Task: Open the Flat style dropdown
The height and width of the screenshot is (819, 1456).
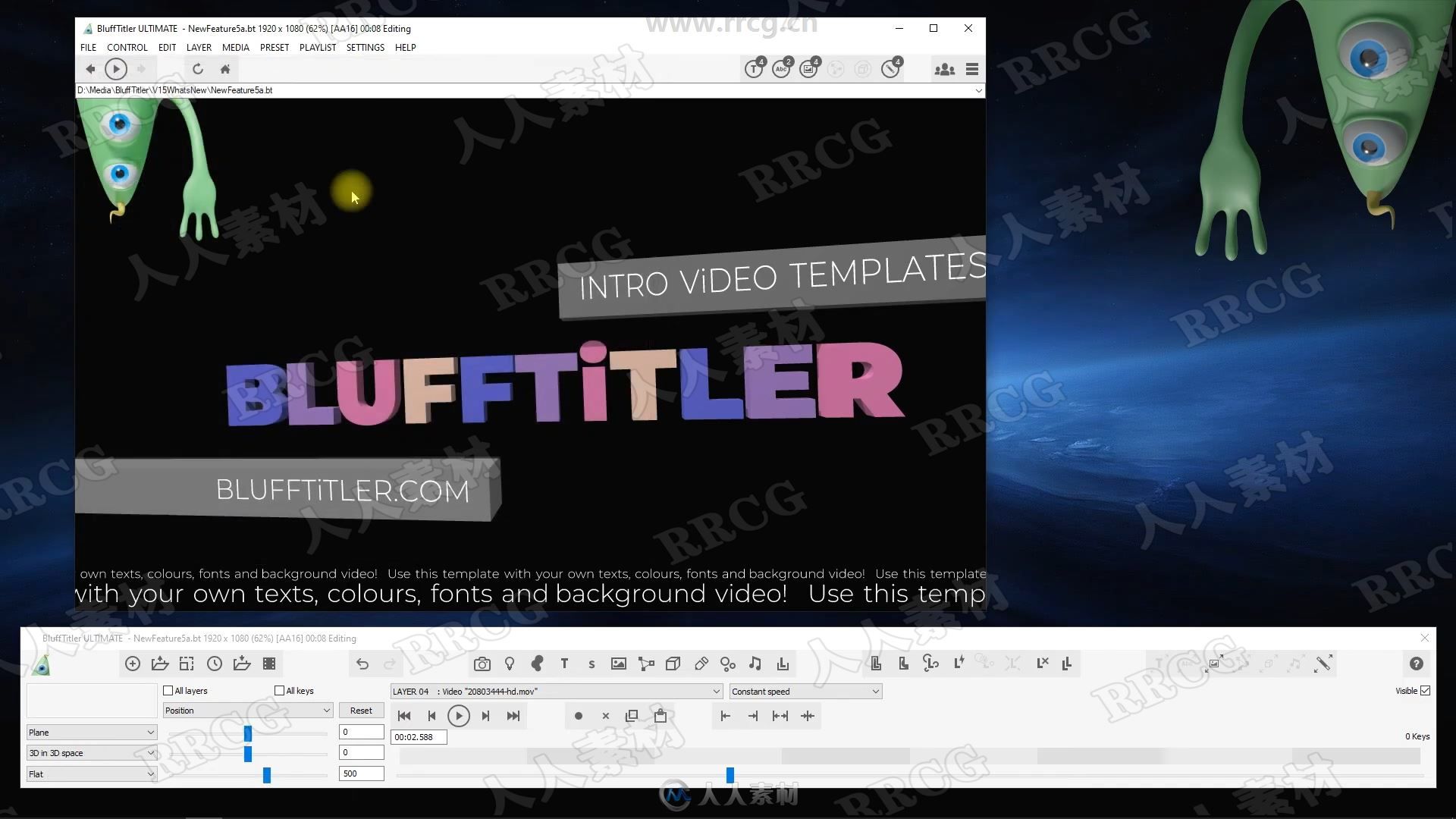Action: 92,774
